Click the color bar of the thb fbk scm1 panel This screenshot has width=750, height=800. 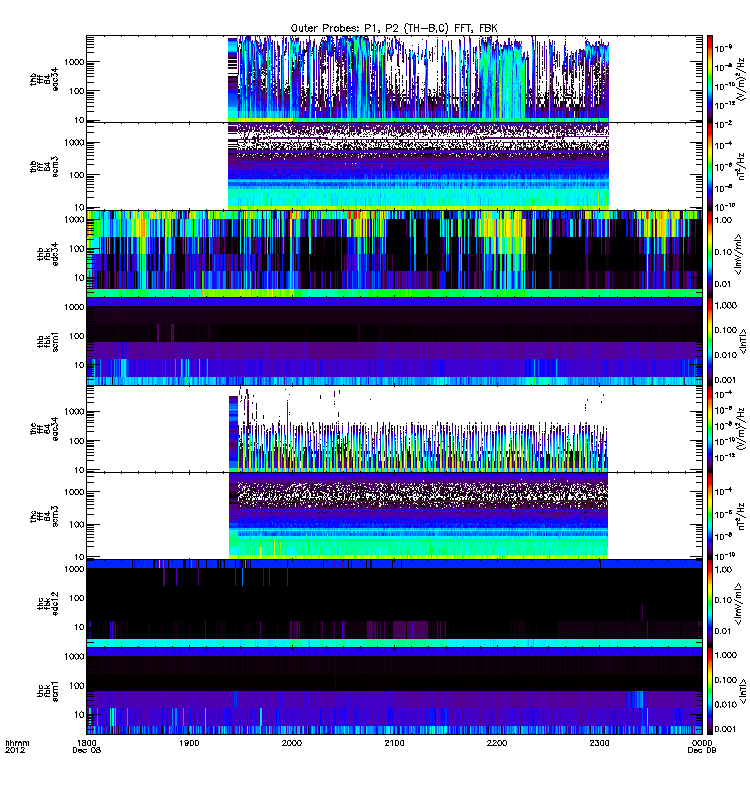click(709, 341)
